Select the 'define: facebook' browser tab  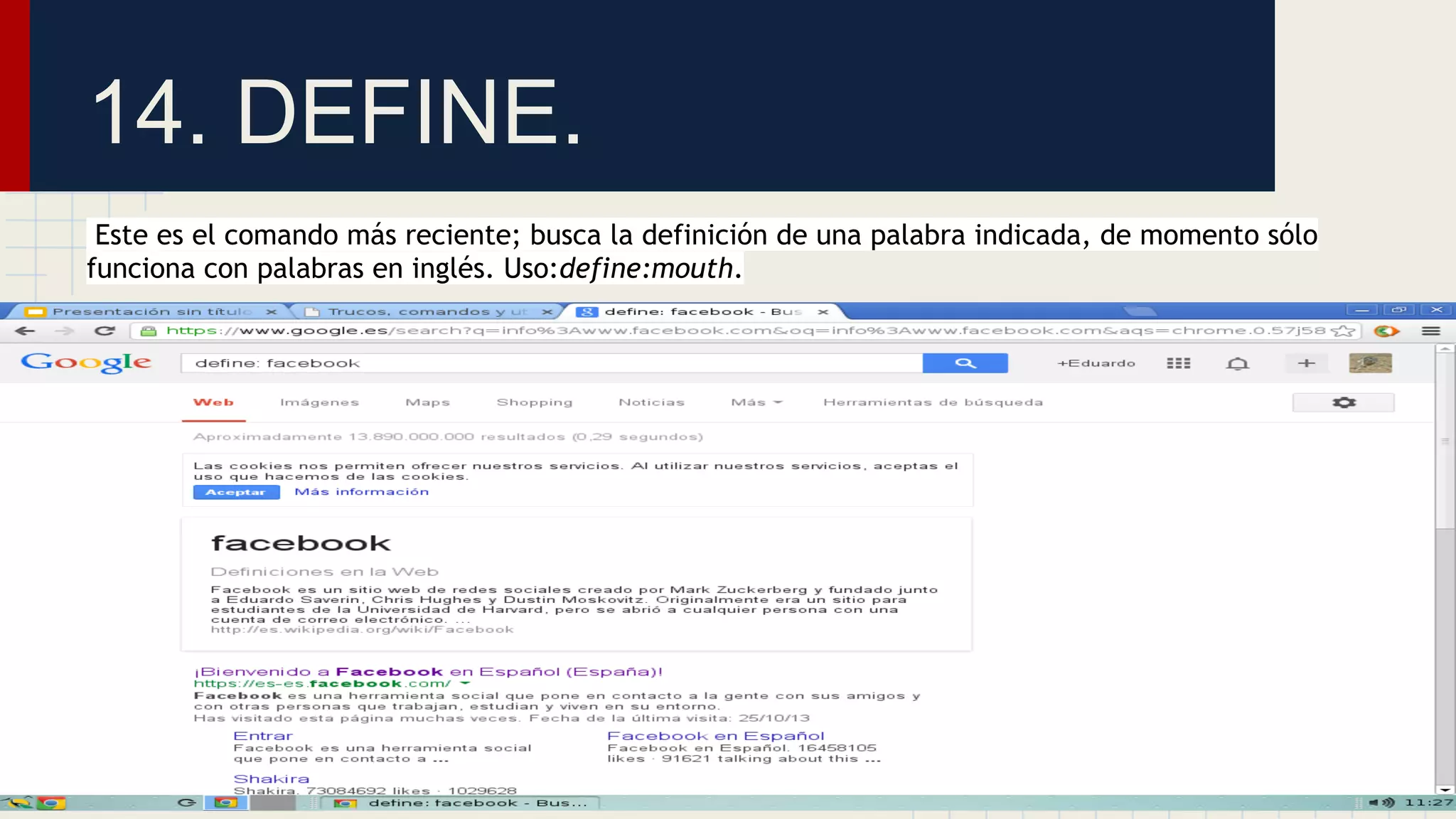[x=702, y=311]
